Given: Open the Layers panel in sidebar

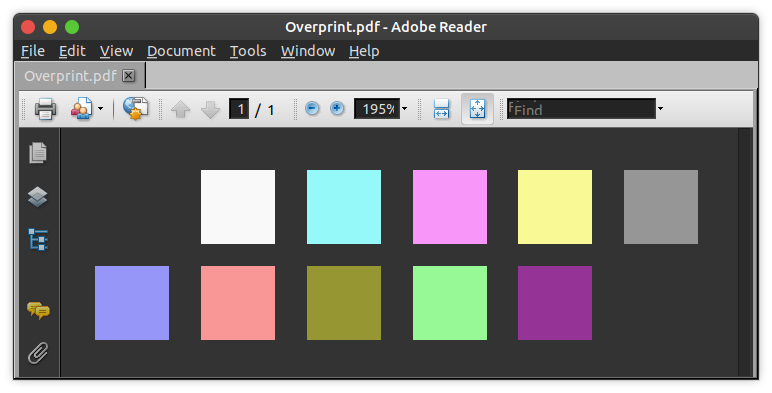Looking at the screenshot, I should (x=38, y=197).
